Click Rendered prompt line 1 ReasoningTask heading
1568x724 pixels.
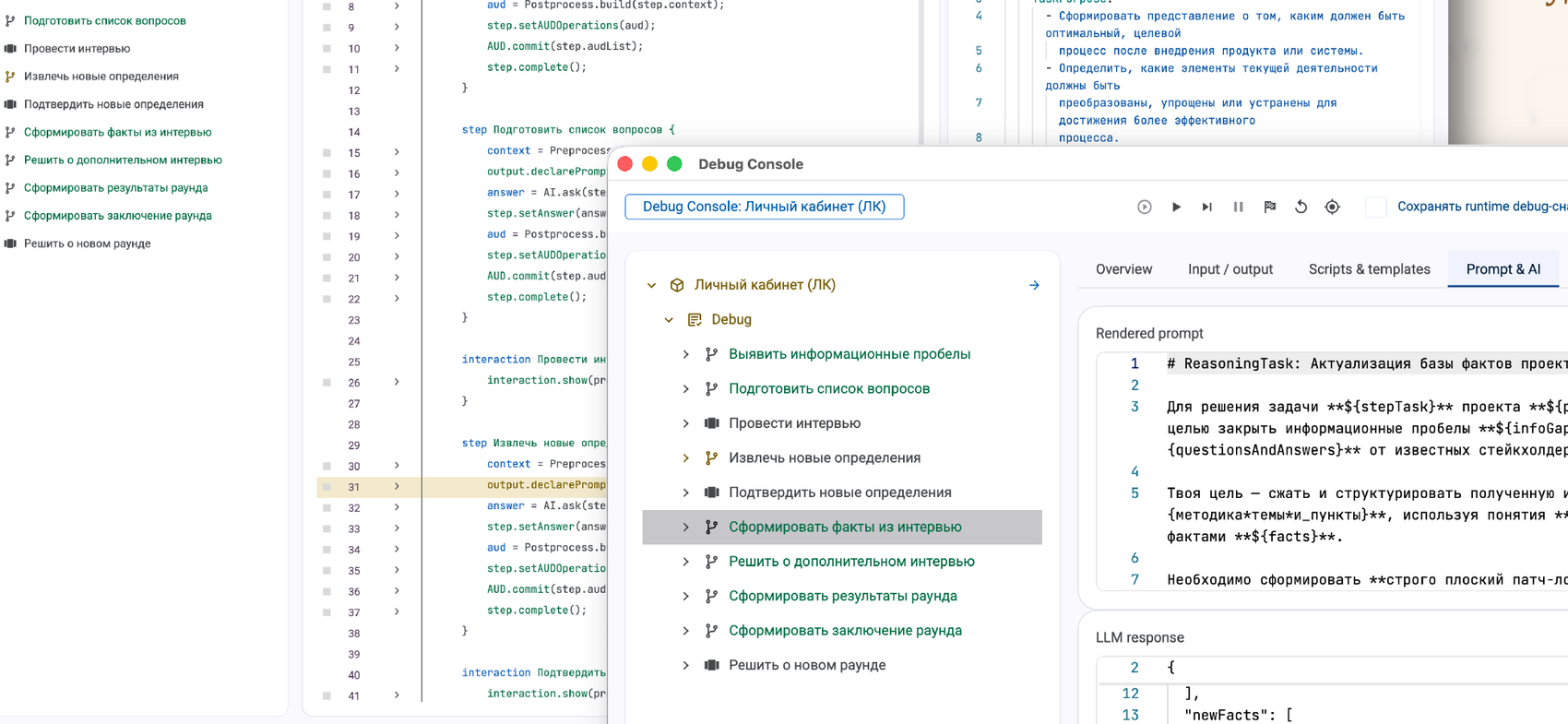pos(1367,363)
